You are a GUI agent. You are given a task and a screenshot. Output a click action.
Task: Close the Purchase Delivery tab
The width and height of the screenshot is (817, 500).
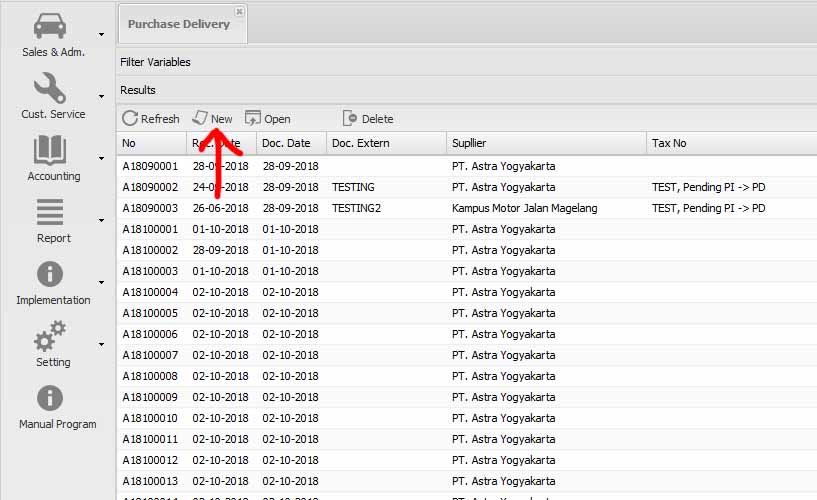(239, 12)
